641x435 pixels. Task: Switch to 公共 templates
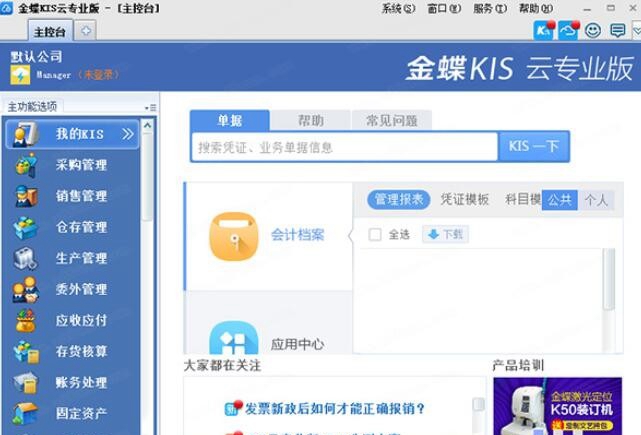click(x=560, y=200)
